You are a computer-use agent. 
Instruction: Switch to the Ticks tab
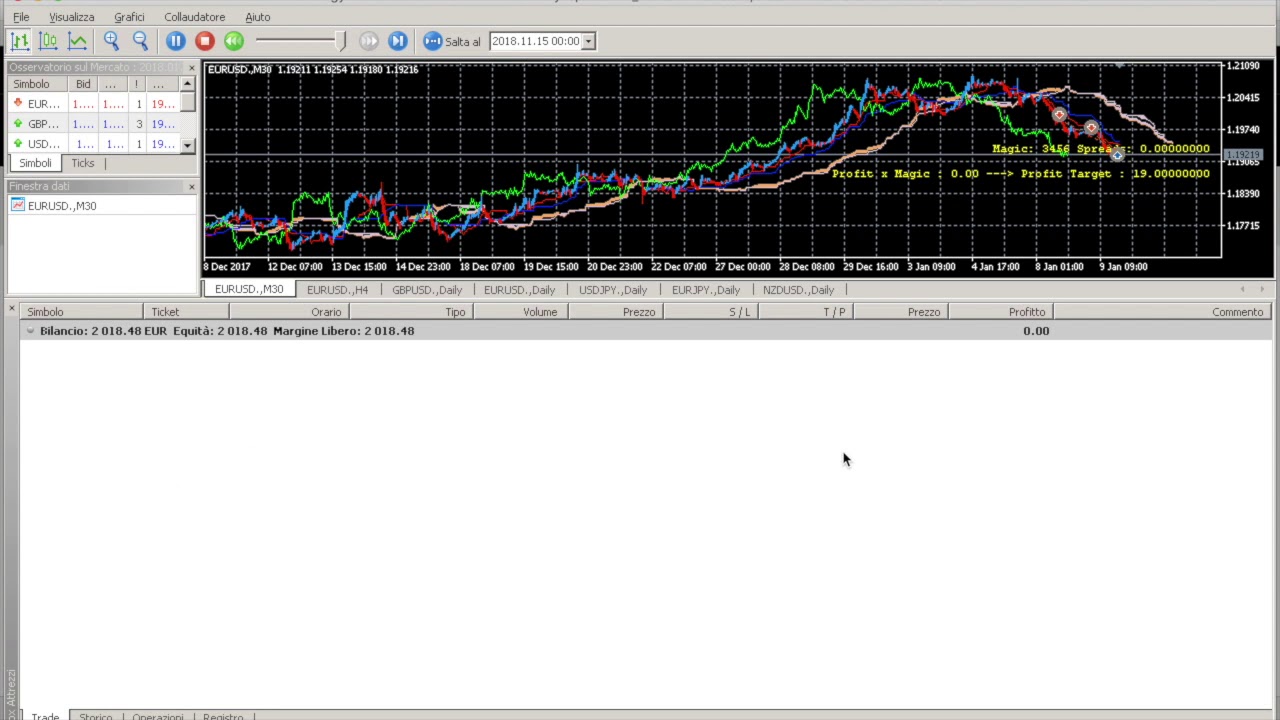point(82,163)
